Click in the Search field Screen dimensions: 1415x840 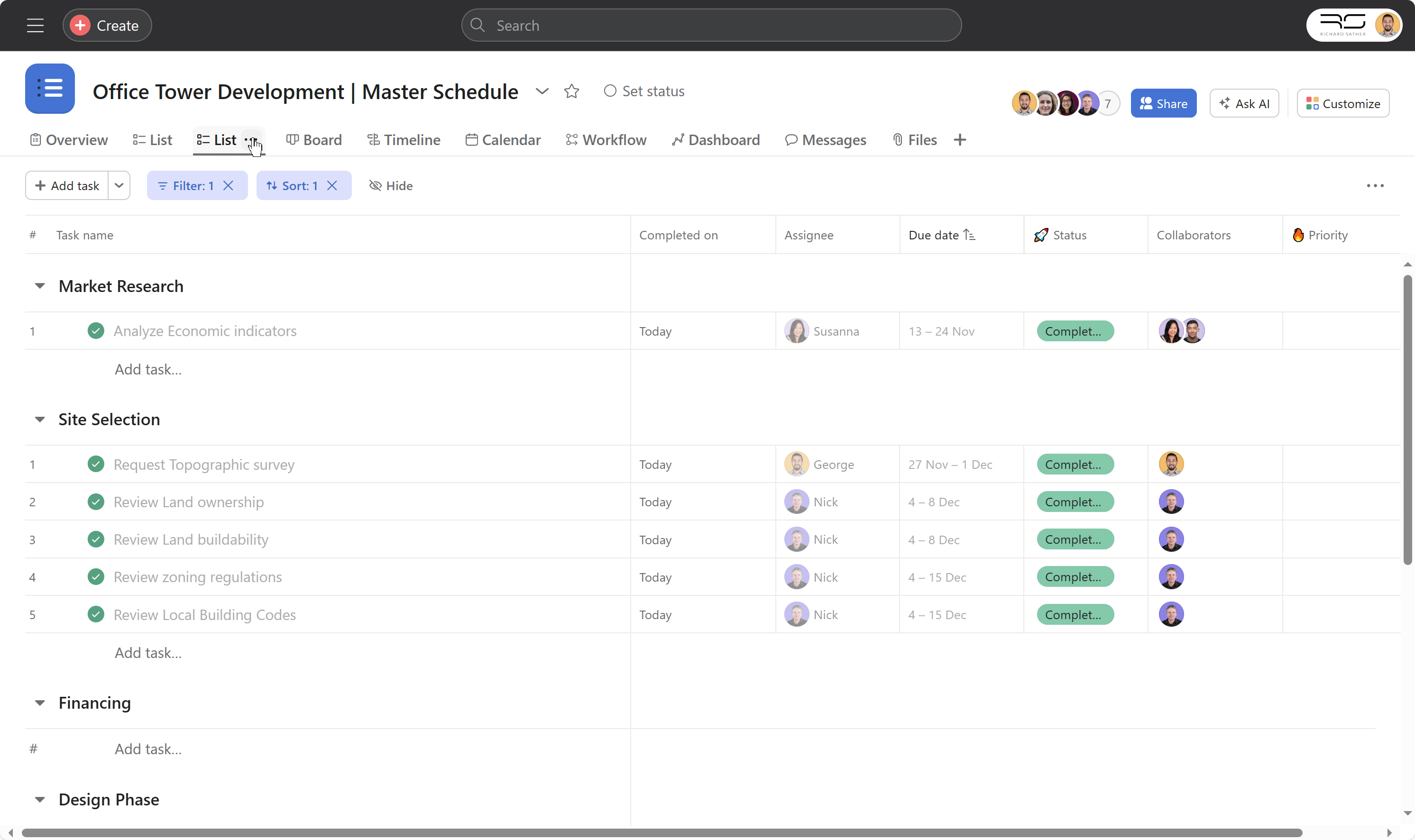pos(711,26)
